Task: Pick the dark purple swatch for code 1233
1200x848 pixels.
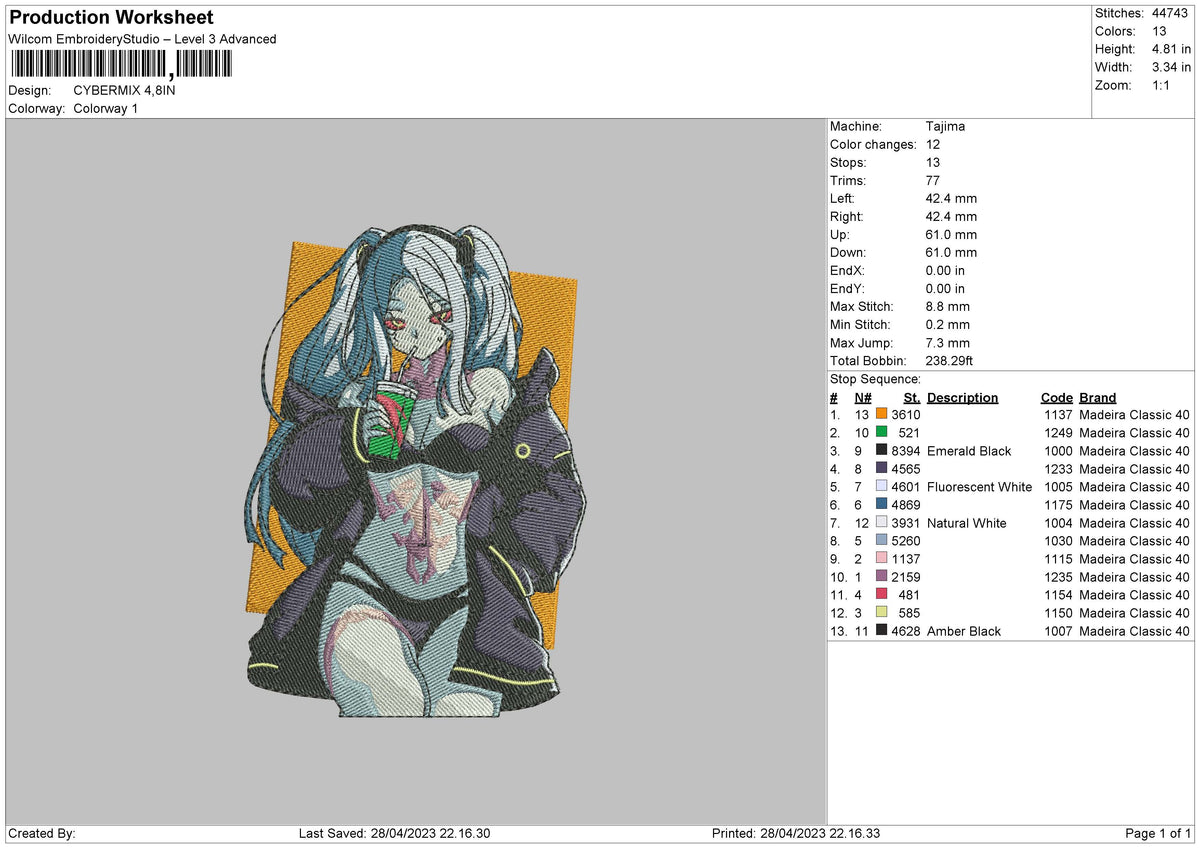Action: [x=881, y=468]
